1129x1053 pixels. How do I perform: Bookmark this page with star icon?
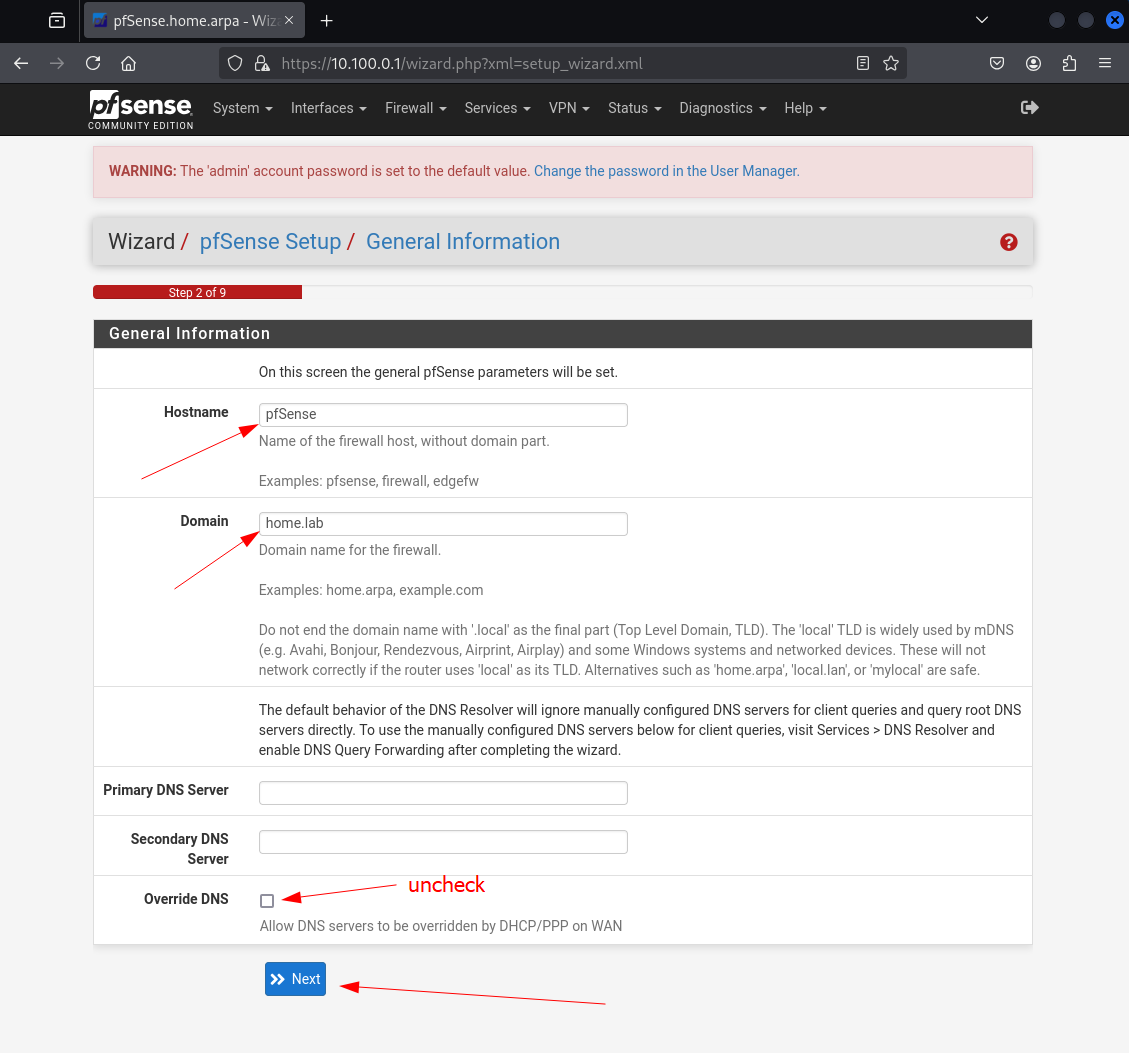point(891,63)
